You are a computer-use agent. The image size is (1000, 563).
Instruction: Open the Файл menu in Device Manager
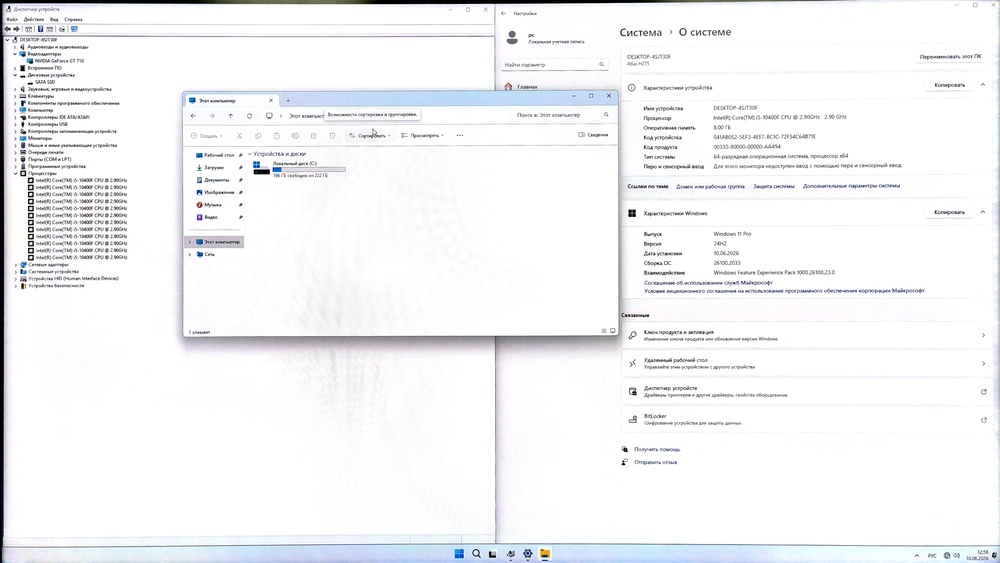tap(12, 20)
